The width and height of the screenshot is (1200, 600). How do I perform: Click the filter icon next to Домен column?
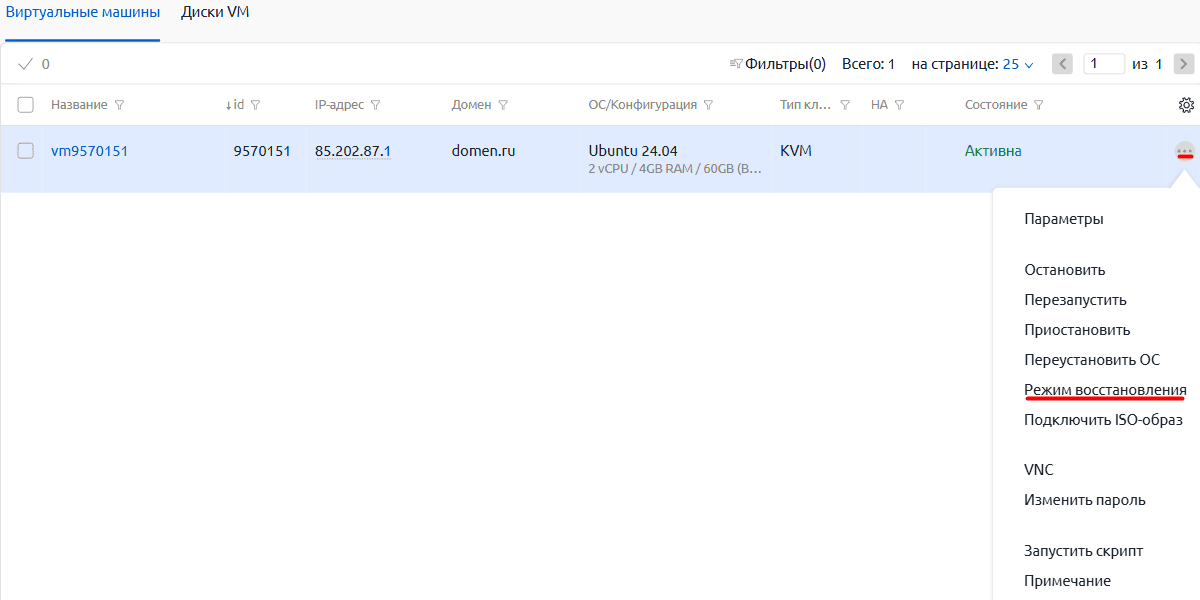click(x=503, y=105)
